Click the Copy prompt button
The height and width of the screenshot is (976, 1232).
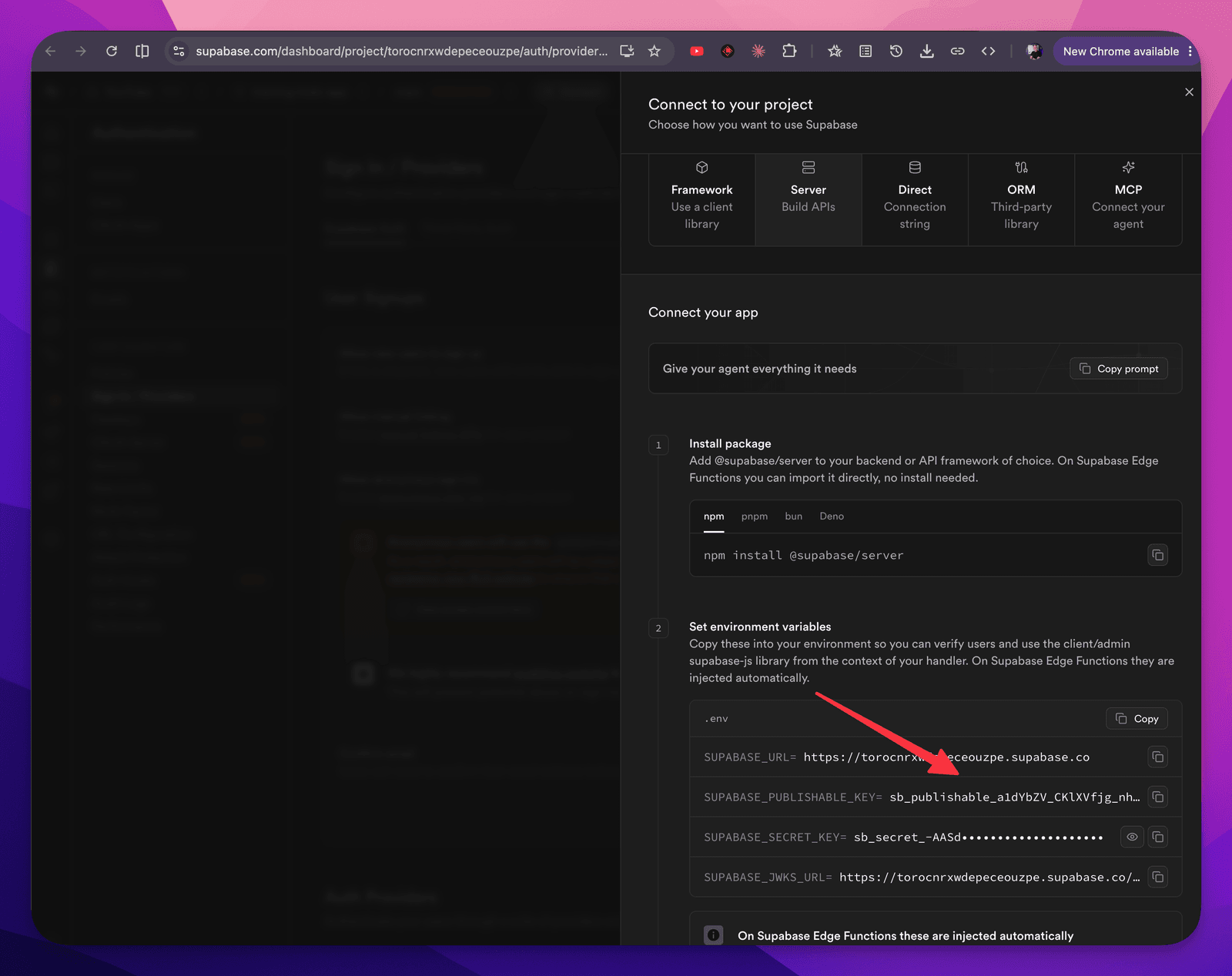coord(1119,369)
